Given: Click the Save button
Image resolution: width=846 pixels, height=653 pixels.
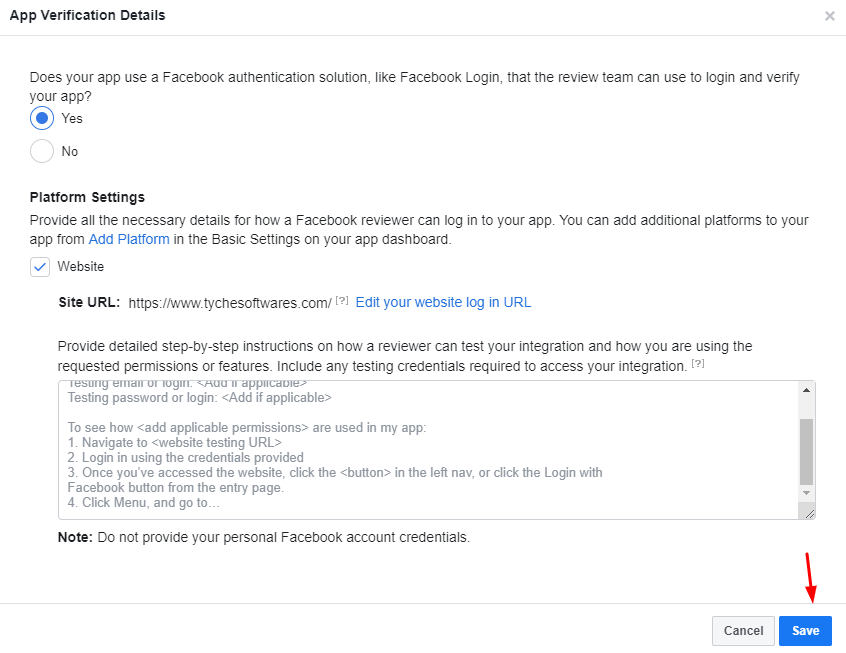Looking at the screenshot, I should (805, 630).
